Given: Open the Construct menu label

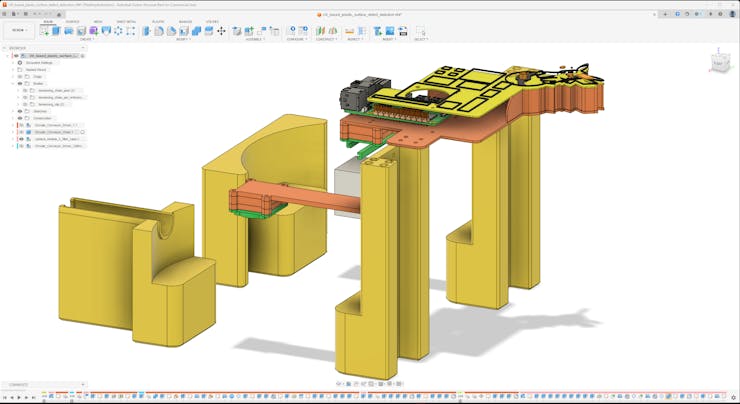Looking at the screenshot, I should 325,39.
